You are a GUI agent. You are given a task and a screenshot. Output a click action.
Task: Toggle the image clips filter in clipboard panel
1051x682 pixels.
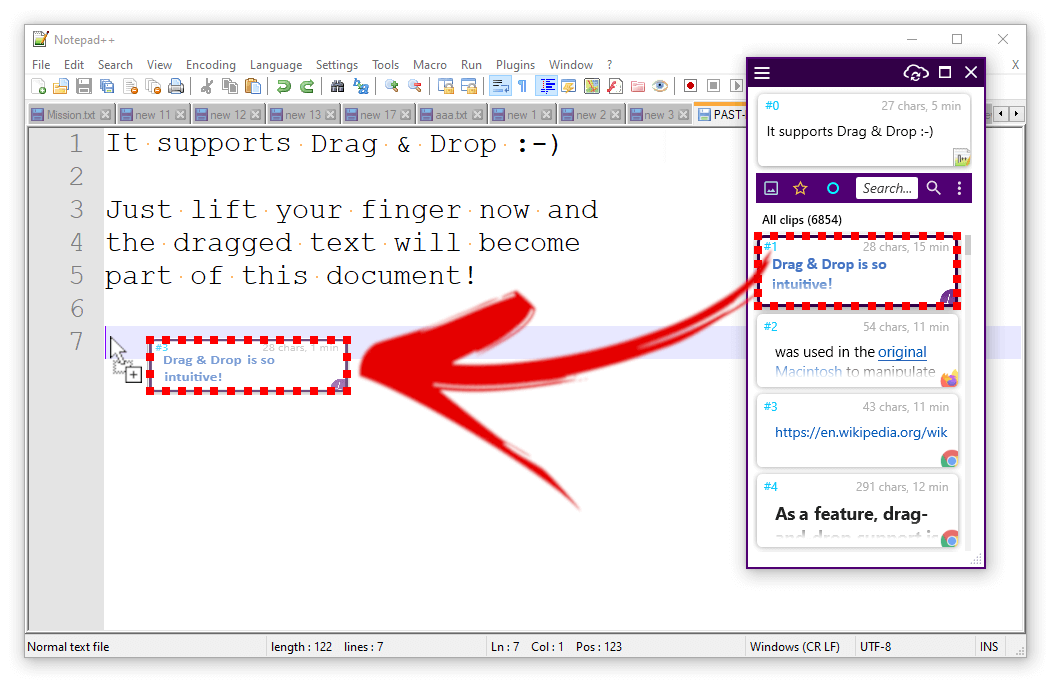click(771, 188)
